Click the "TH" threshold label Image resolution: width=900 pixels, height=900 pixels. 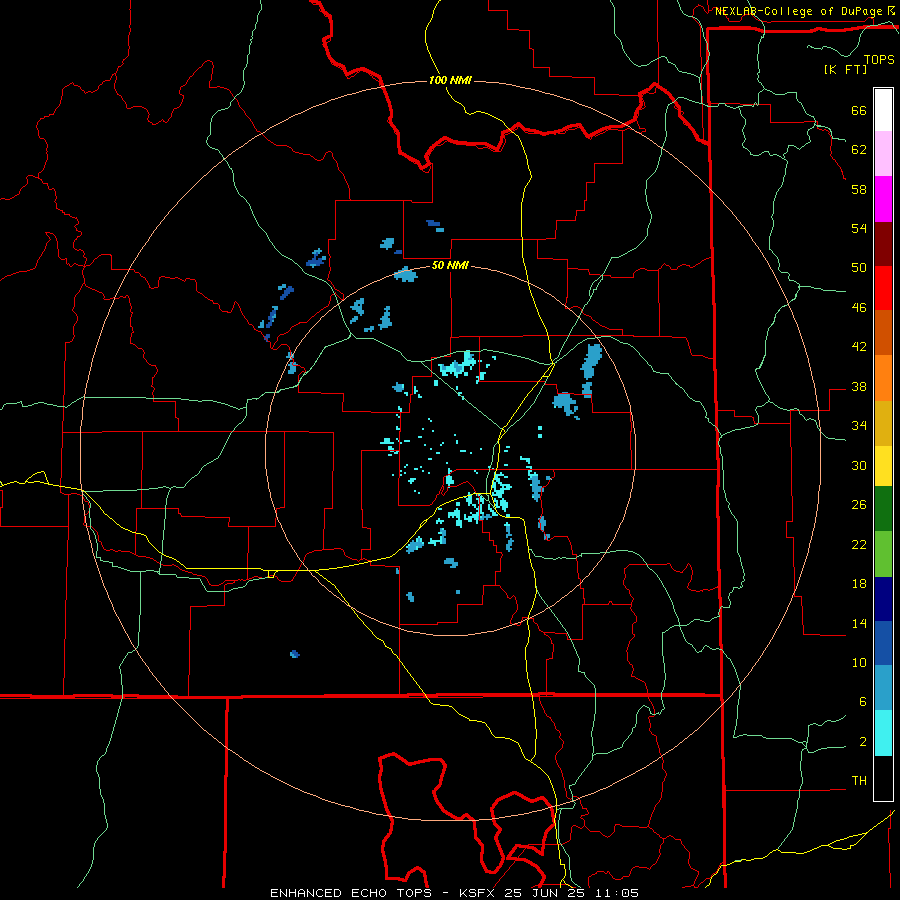point(859,780)
